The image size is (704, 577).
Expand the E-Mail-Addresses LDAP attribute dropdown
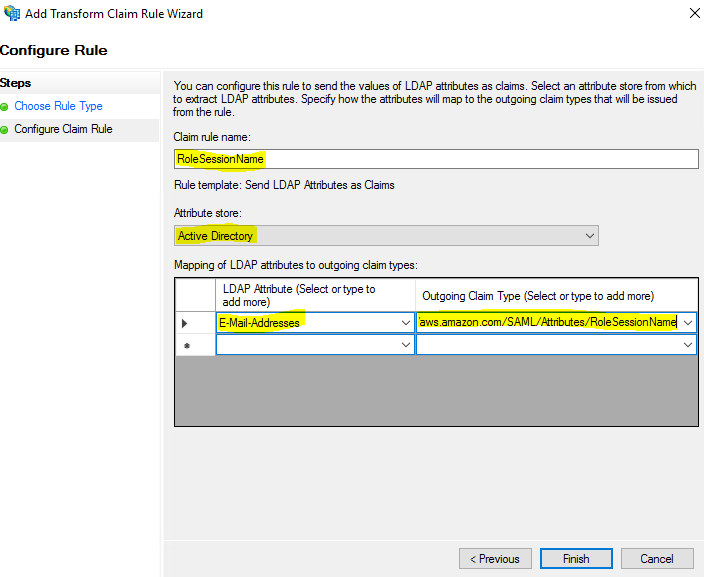coord(405,322)
